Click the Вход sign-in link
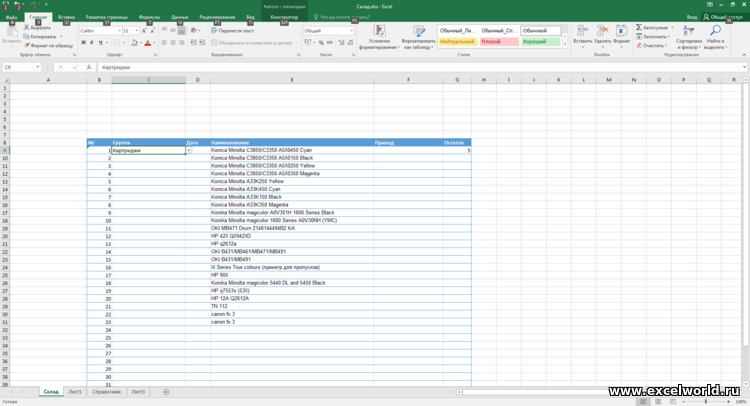Screen dimensions: 750x406 692,17
